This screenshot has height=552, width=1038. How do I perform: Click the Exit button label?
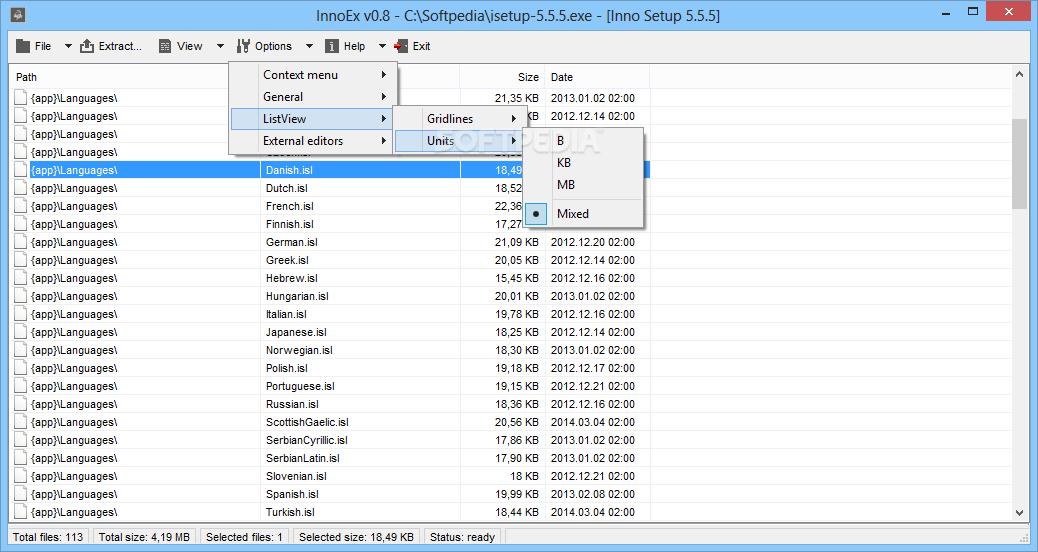[421, 46]
